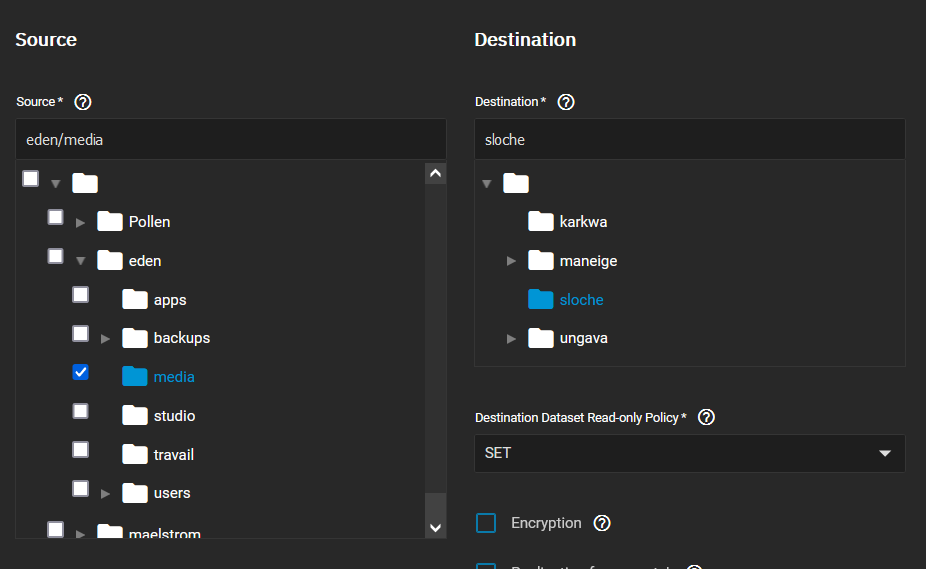Image resolution: width=926 pixels, height=569 pixels.
Task: Show help for Read-only Policy
Action: click(706, 417)
